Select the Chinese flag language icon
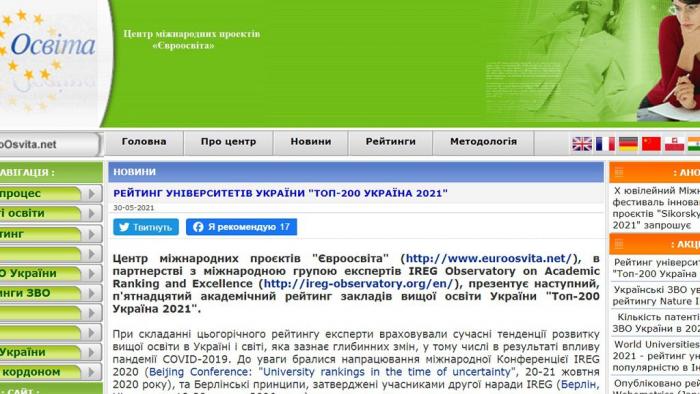Image resolution: width=700 pixels, height=394 pixels. (651, 144)
